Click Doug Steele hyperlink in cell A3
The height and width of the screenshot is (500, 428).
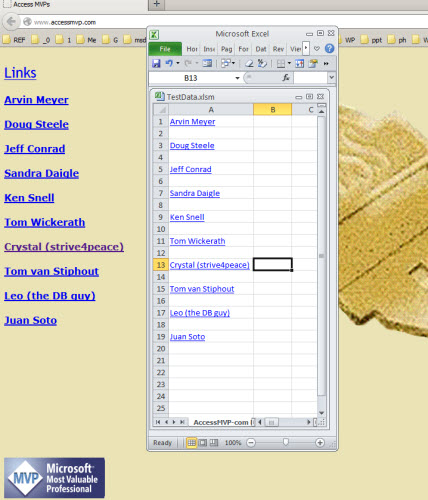tap(192, 146)
